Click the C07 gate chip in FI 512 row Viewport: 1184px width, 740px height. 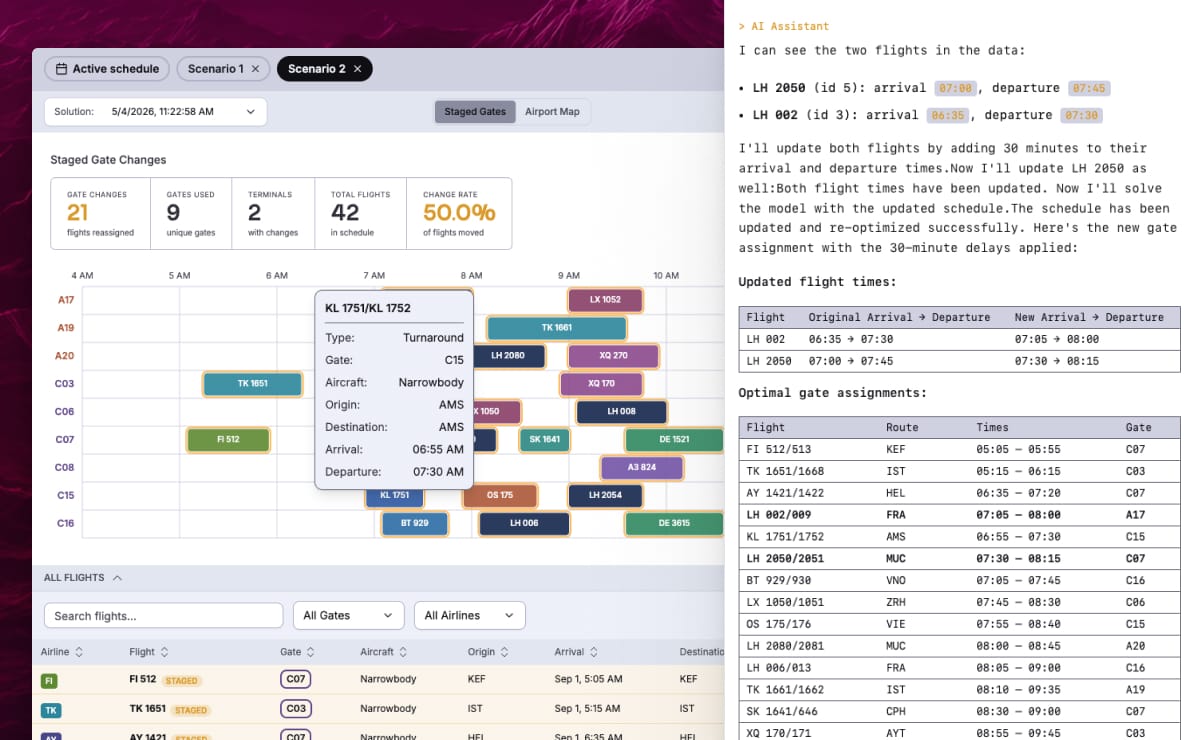click(295, 679)
